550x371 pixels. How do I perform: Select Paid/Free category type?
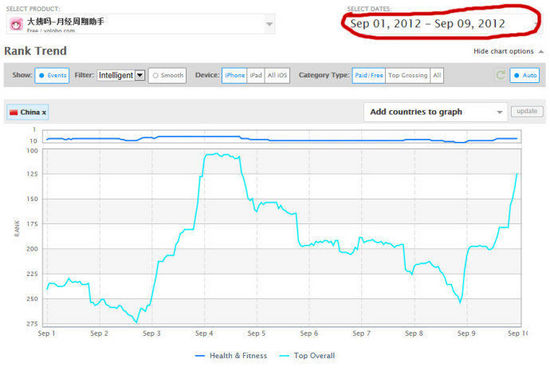pyautogui.click(x=369, y=75)
